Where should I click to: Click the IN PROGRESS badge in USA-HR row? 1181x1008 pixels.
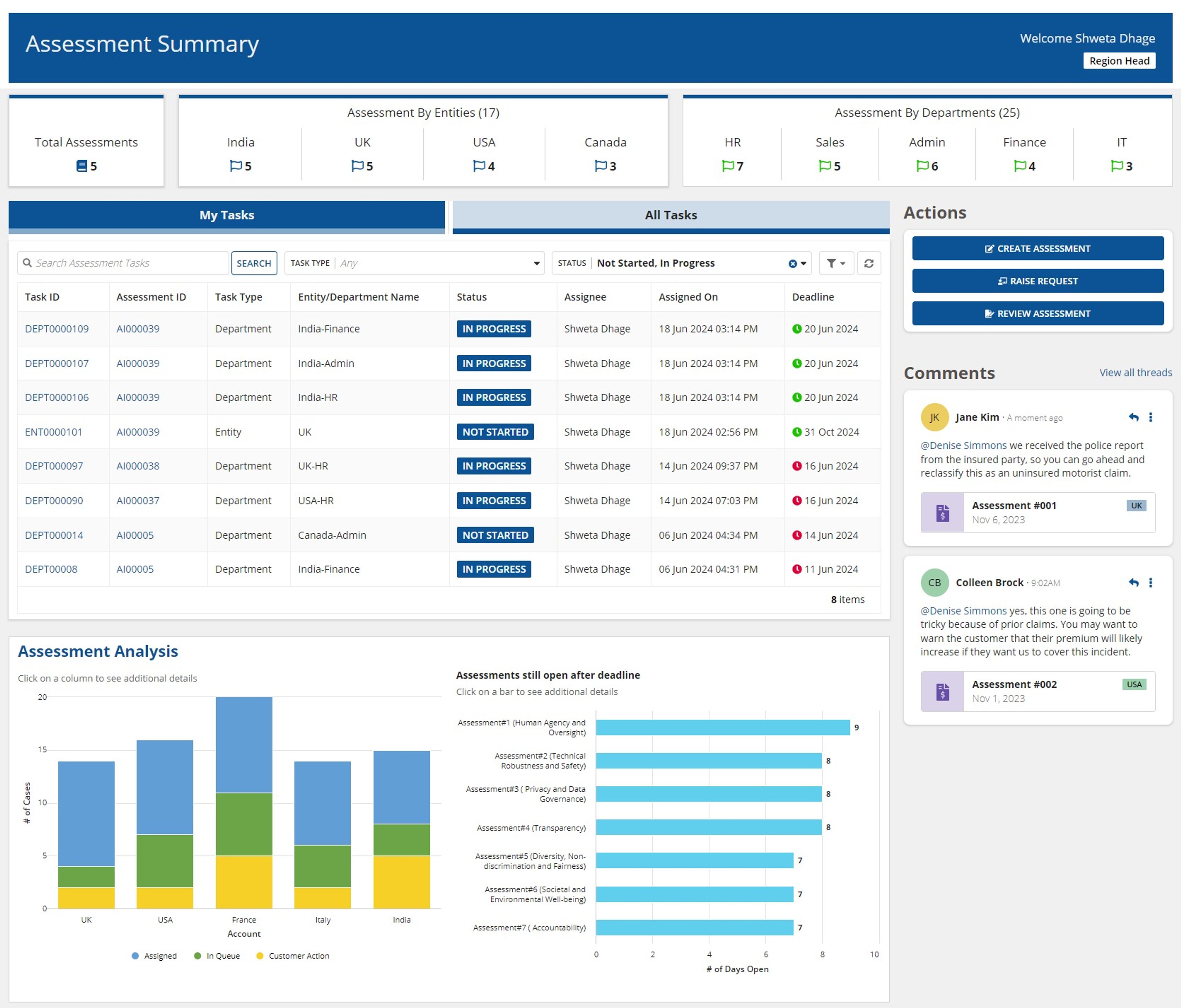pos(494,501)
